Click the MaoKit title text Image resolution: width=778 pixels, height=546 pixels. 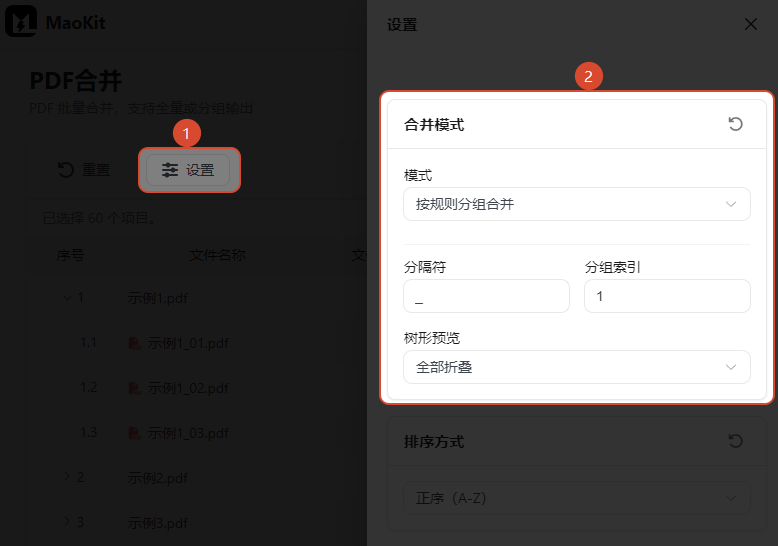click(75, 22)
